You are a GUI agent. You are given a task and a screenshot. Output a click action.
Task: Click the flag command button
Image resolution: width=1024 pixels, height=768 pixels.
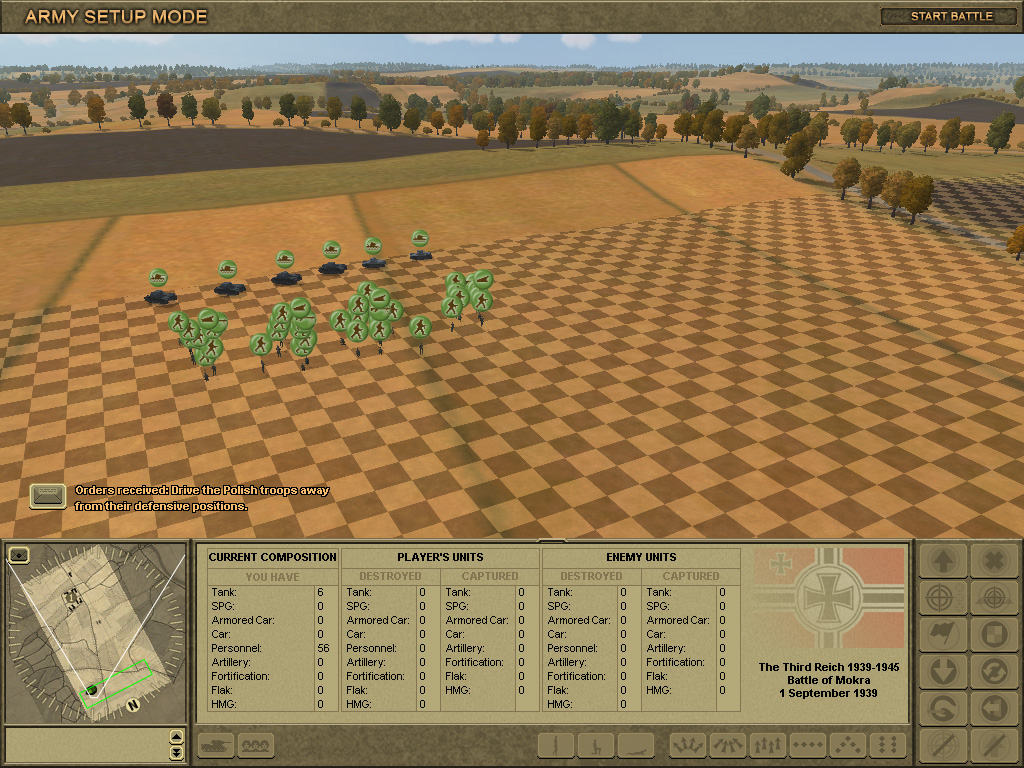[x=942, y=633]
